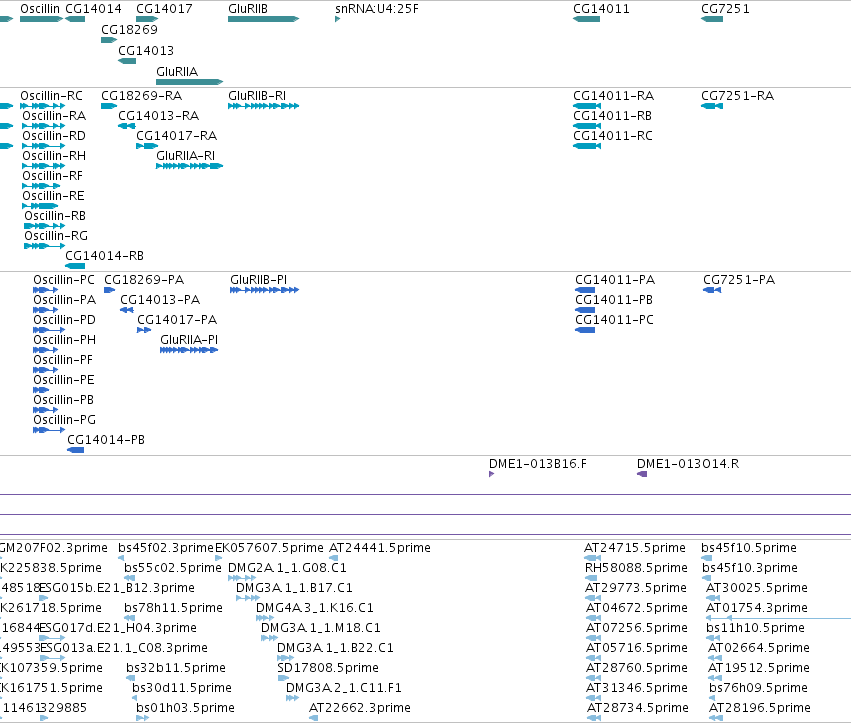The width and height of the screenshot is (851, 723).
Task: Select EST RH58088.5prime
Action: (636, 568)
